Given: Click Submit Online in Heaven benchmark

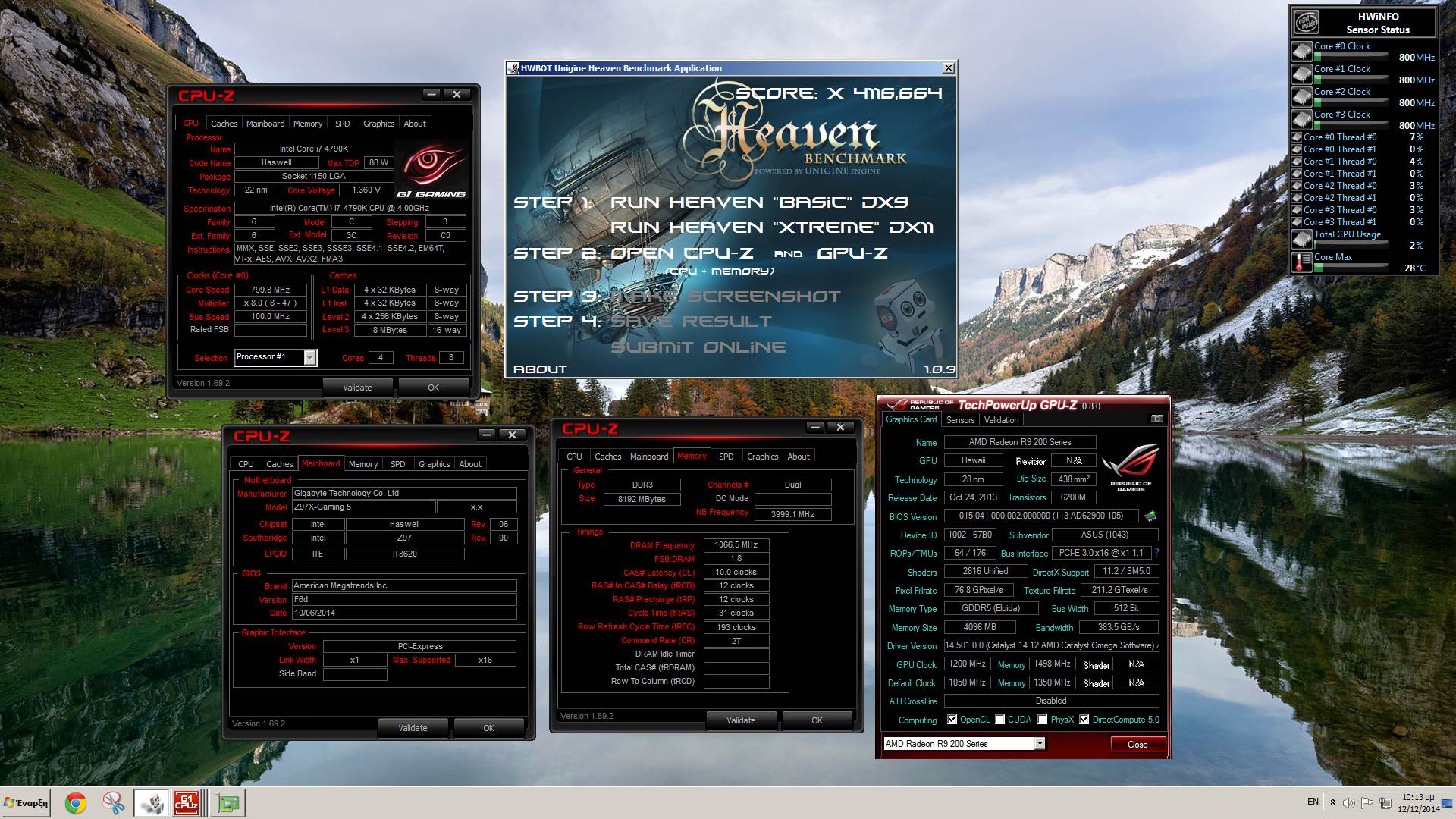Looking at the screenshot, I should click(698, 347).
